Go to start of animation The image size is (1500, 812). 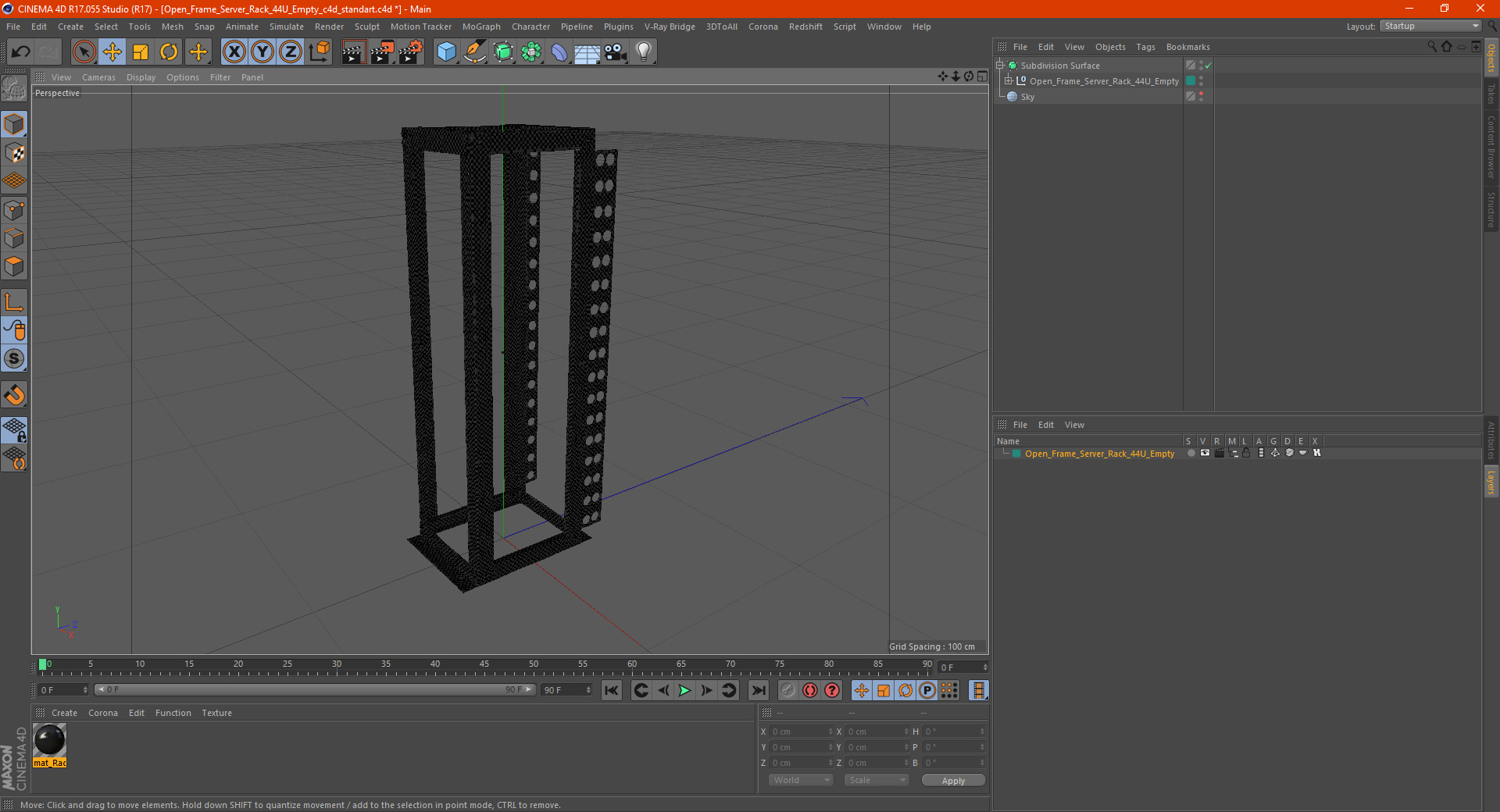(612, 690)
